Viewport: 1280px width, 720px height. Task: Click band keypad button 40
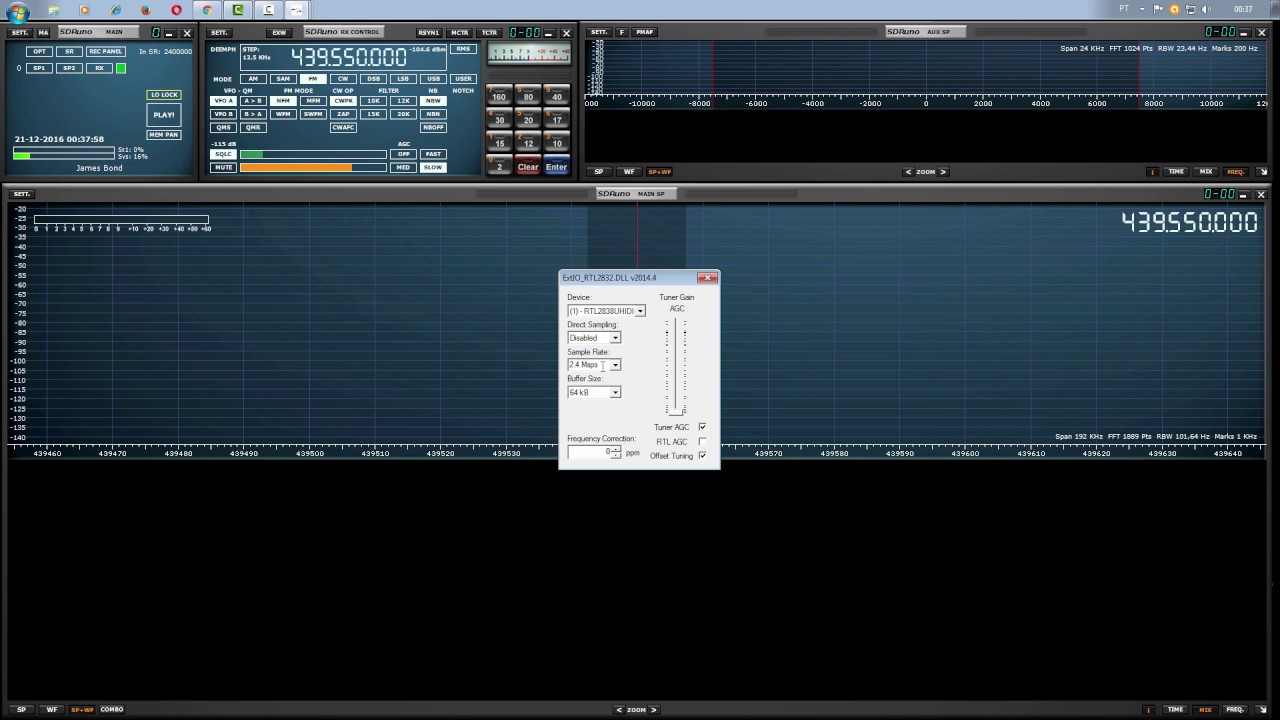pos(557,95)
